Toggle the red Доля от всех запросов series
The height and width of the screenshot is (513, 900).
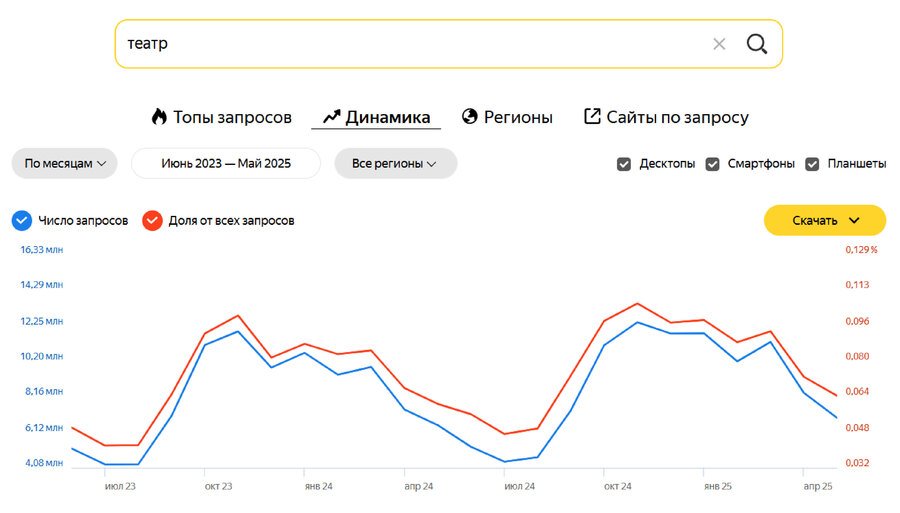click(152, 220)
